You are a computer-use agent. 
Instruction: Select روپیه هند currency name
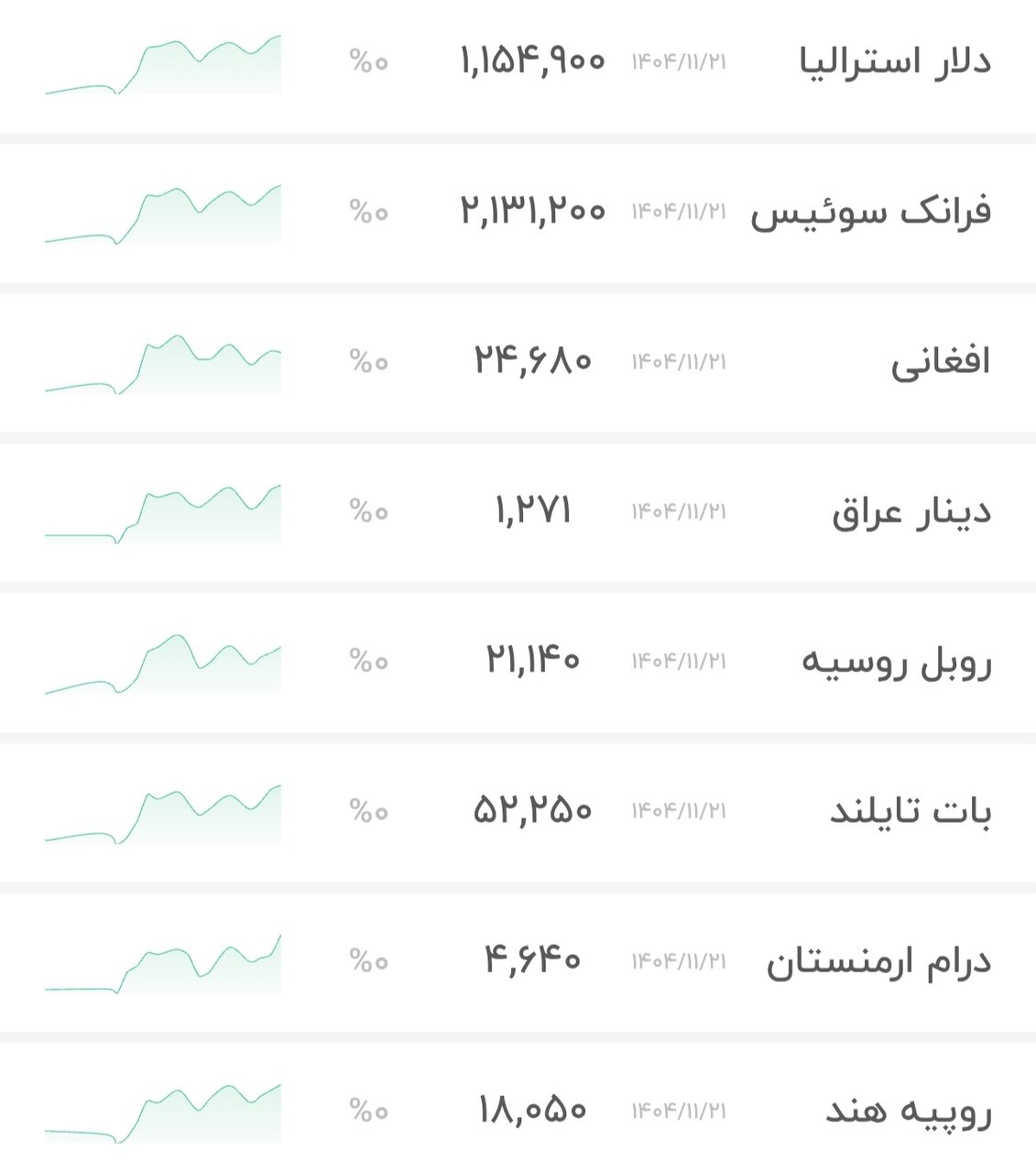click(909, 1112)
